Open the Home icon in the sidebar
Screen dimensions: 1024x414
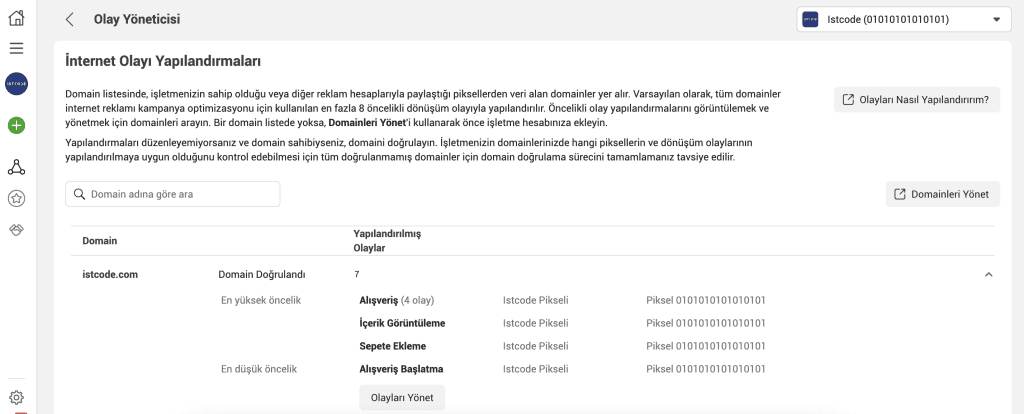(x=16, y=18)
